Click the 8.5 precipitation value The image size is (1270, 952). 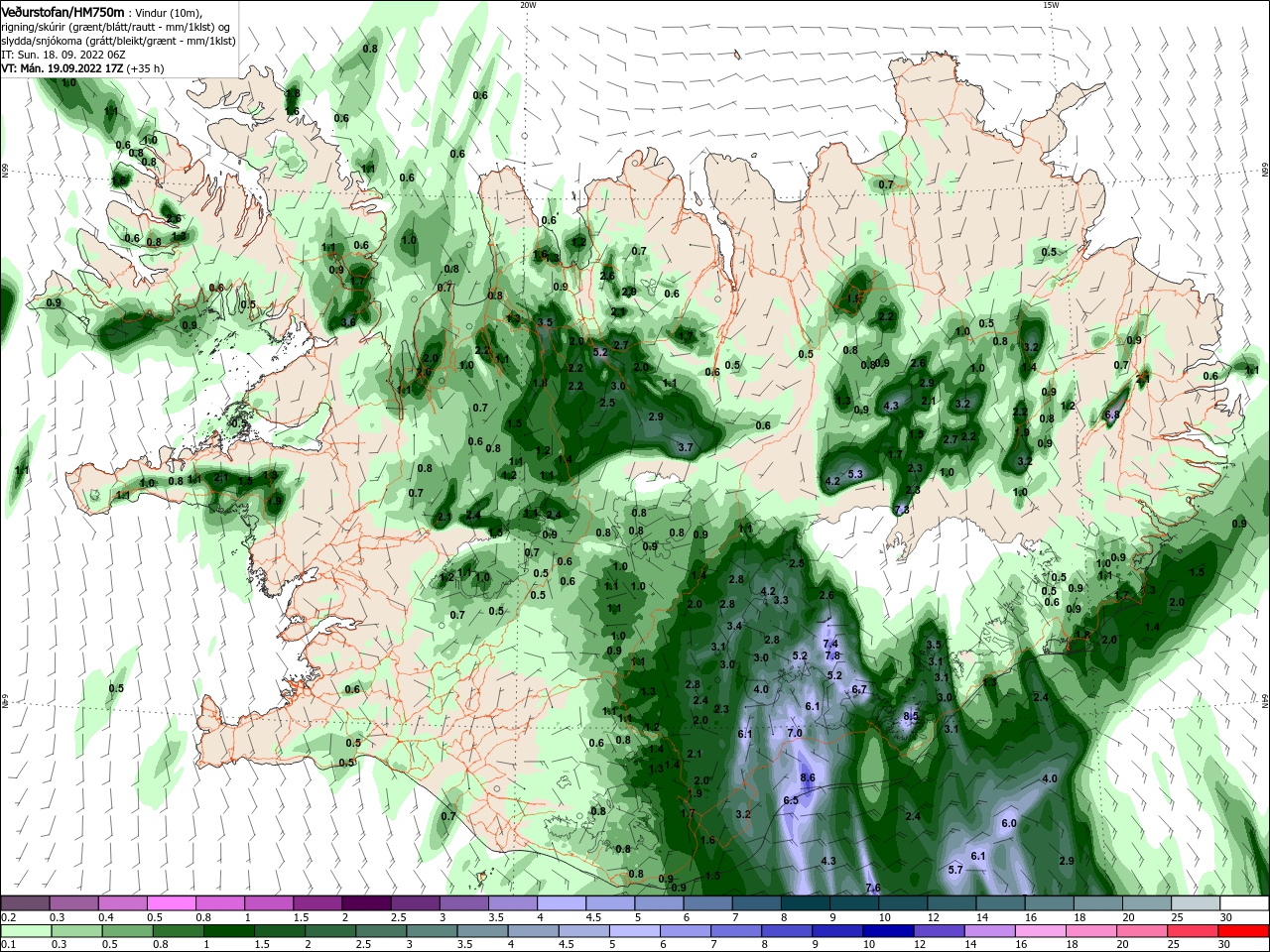(911, 716)
